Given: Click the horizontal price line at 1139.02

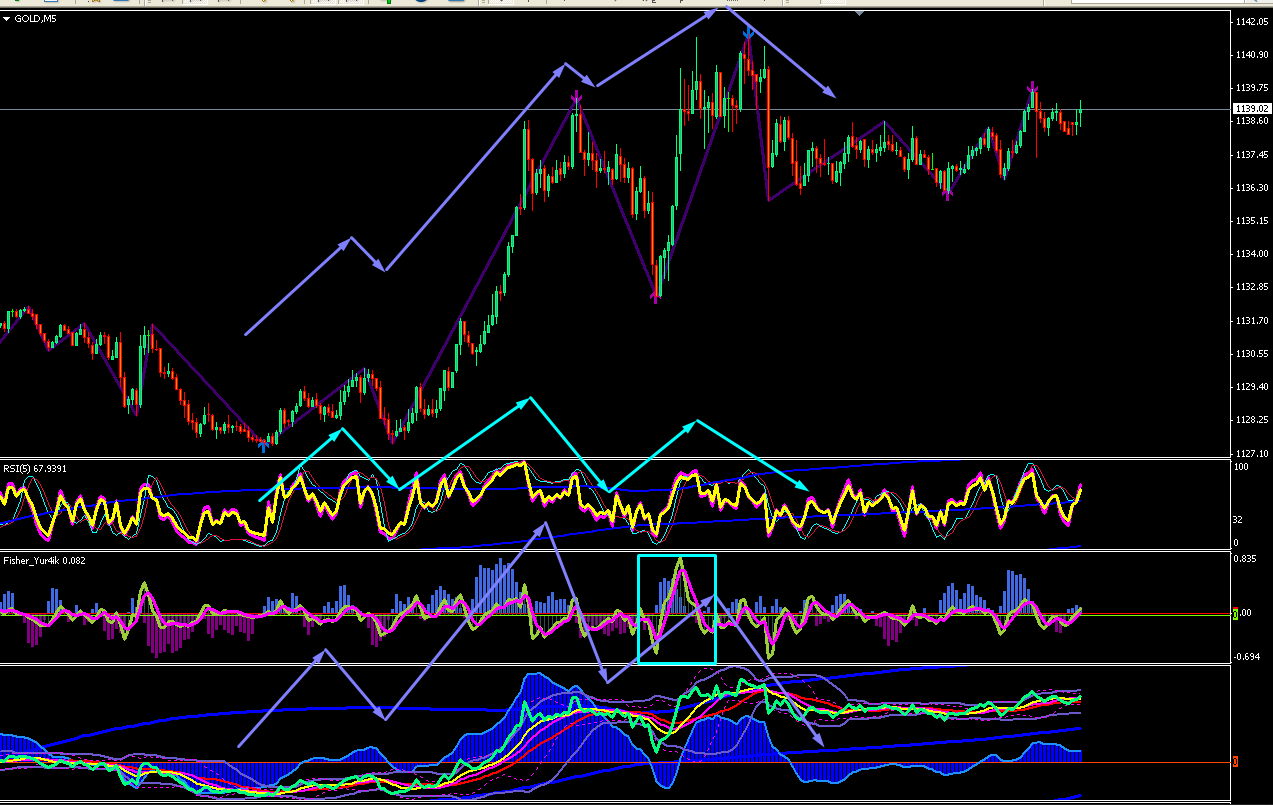Looking at the screenshot, I should [x=615, y=108].
